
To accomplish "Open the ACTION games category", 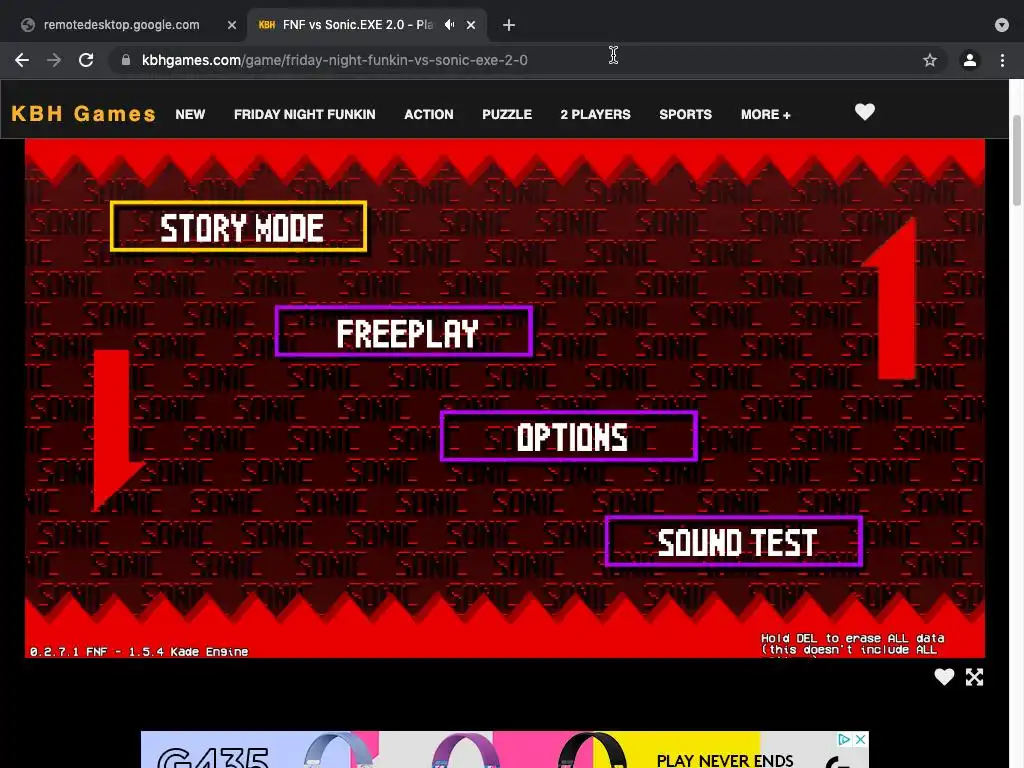I will [x=428, y=114].
